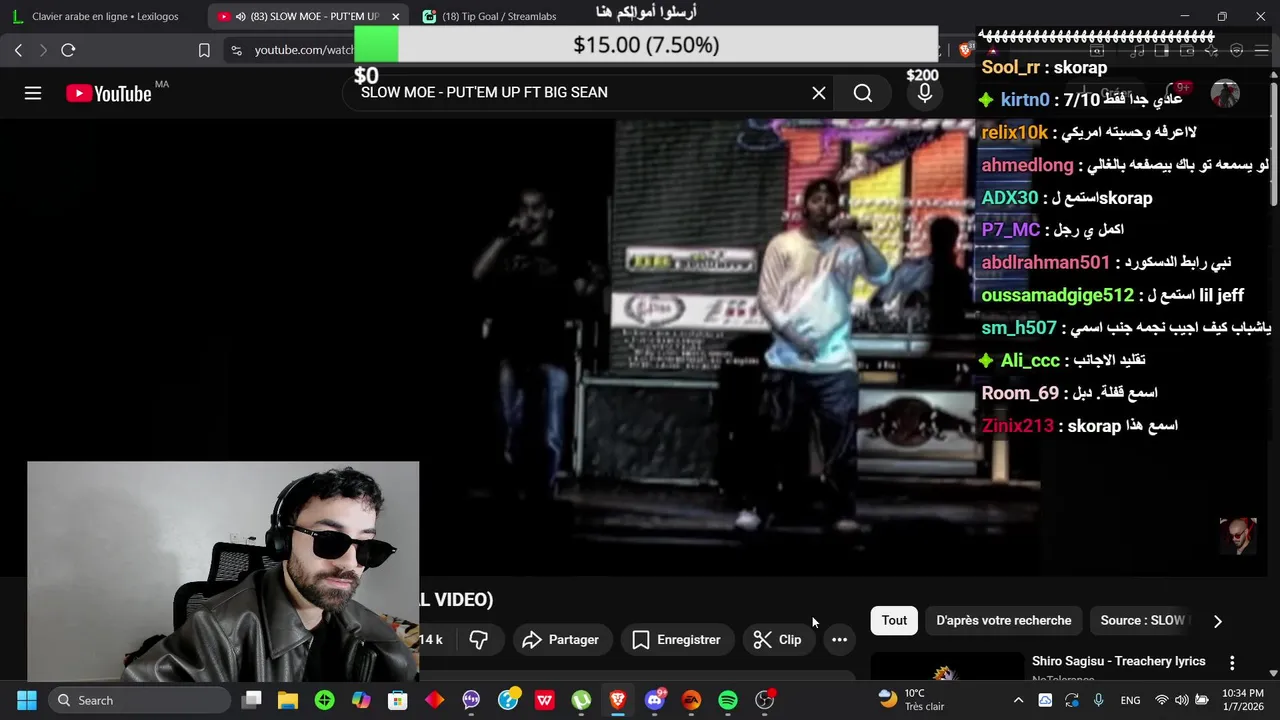
Task: Open uTorrent from the taskbar
Action: pyautogui.click(x=581, y=700)
